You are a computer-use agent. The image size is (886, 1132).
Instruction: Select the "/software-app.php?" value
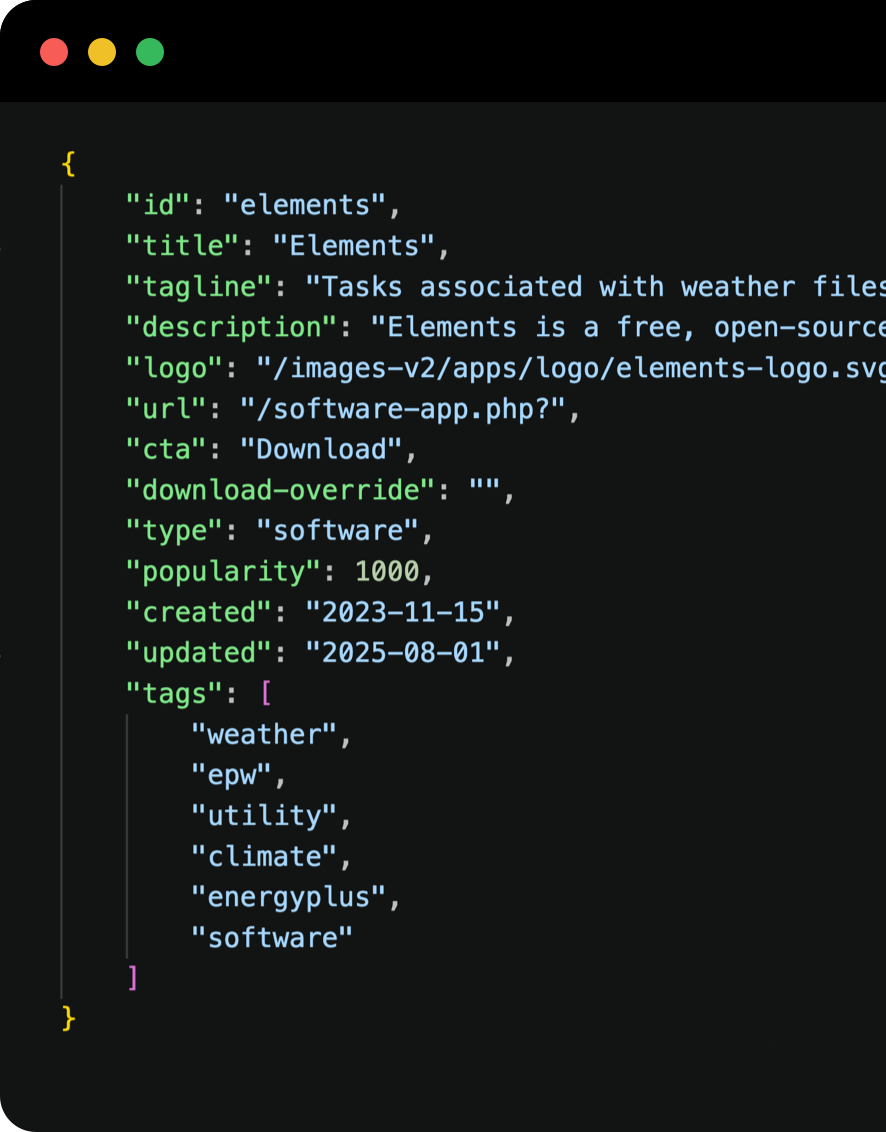(403, 409)
